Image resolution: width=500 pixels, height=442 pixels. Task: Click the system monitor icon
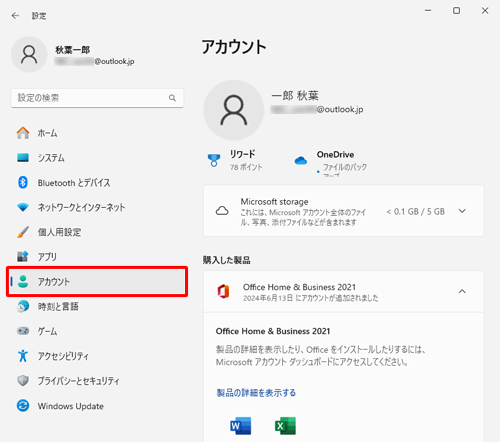(x=23, y=157)
